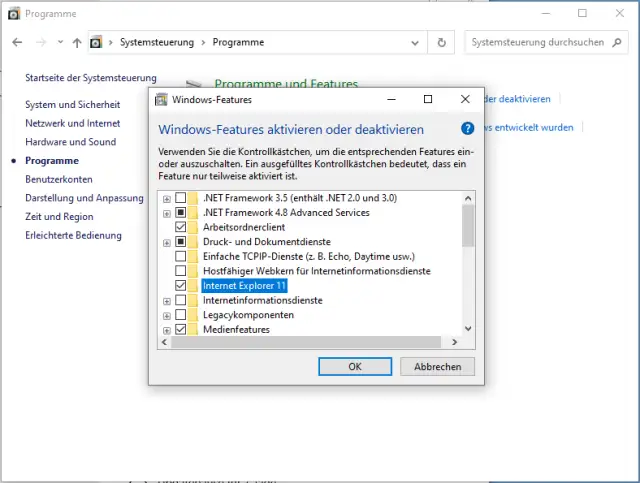Click the folder icon beside Legacykomponenten
The image size is (640, 483).
tap(193, 315)
